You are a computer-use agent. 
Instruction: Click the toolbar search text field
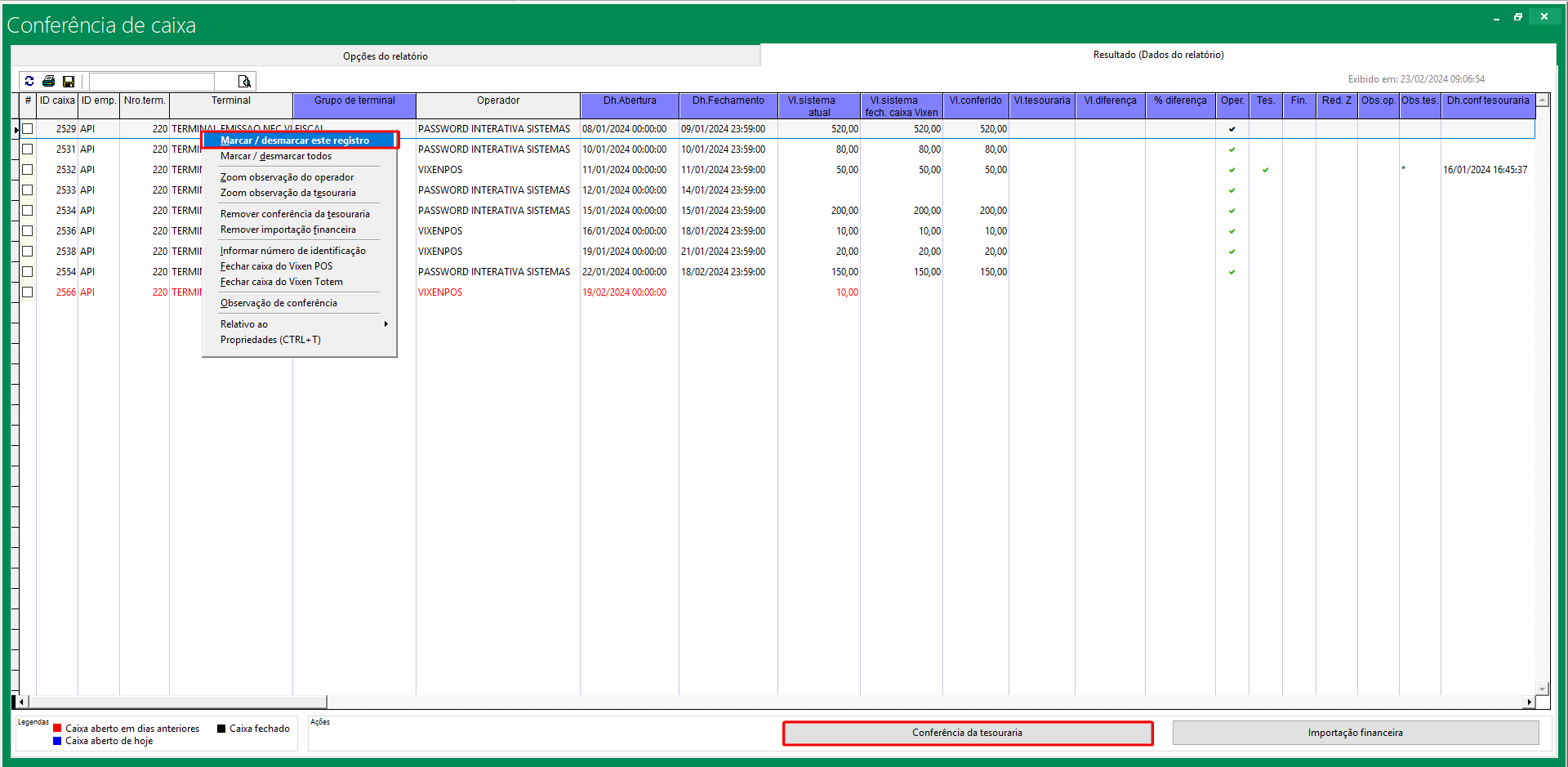152,81
